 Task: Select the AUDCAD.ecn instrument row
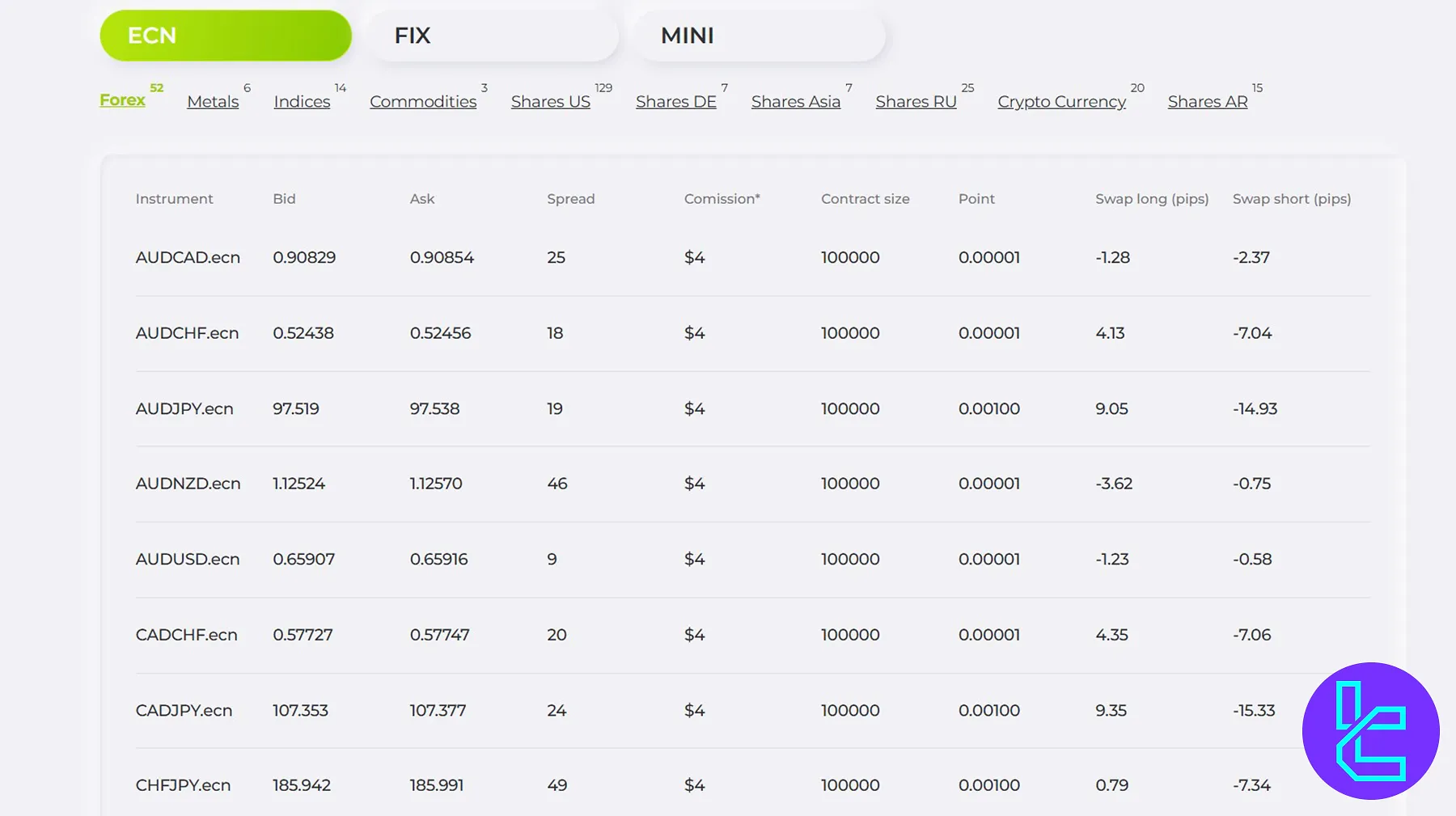188,257
